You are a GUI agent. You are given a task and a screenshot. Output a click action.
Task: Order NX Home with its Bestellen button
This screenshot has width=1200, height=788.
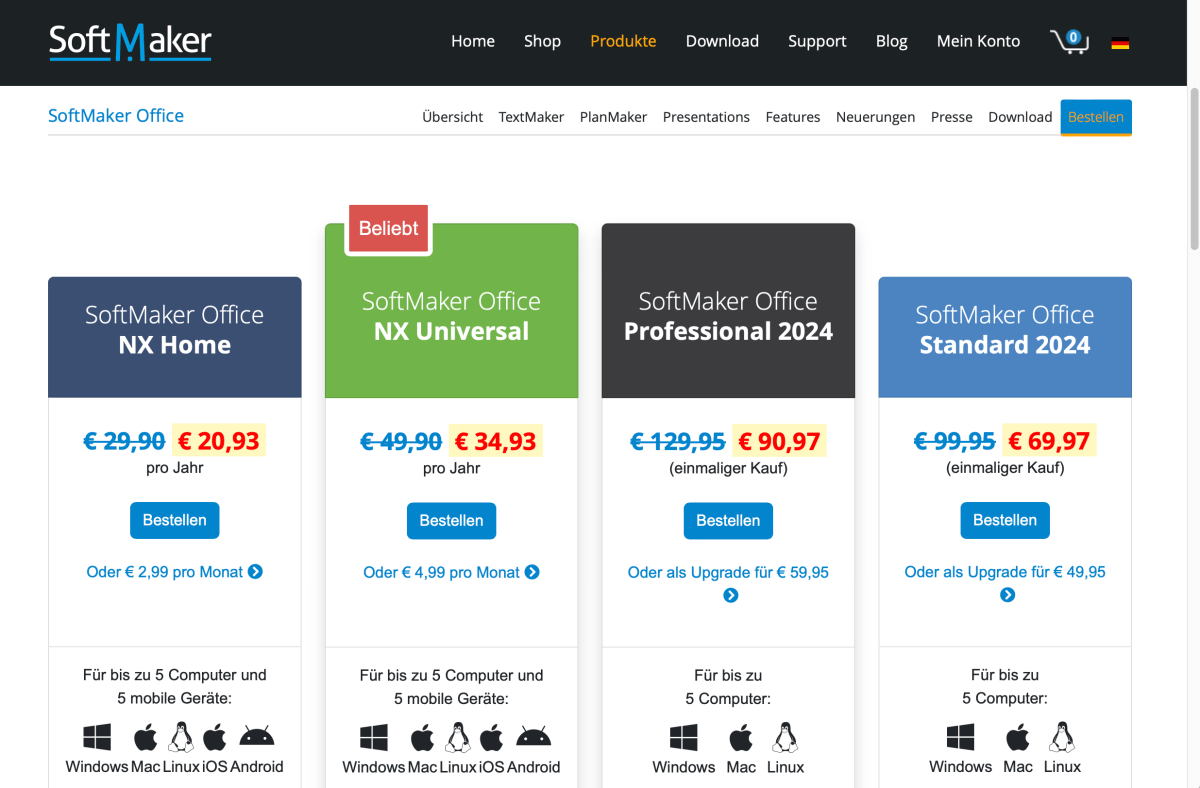coord(175,520)
